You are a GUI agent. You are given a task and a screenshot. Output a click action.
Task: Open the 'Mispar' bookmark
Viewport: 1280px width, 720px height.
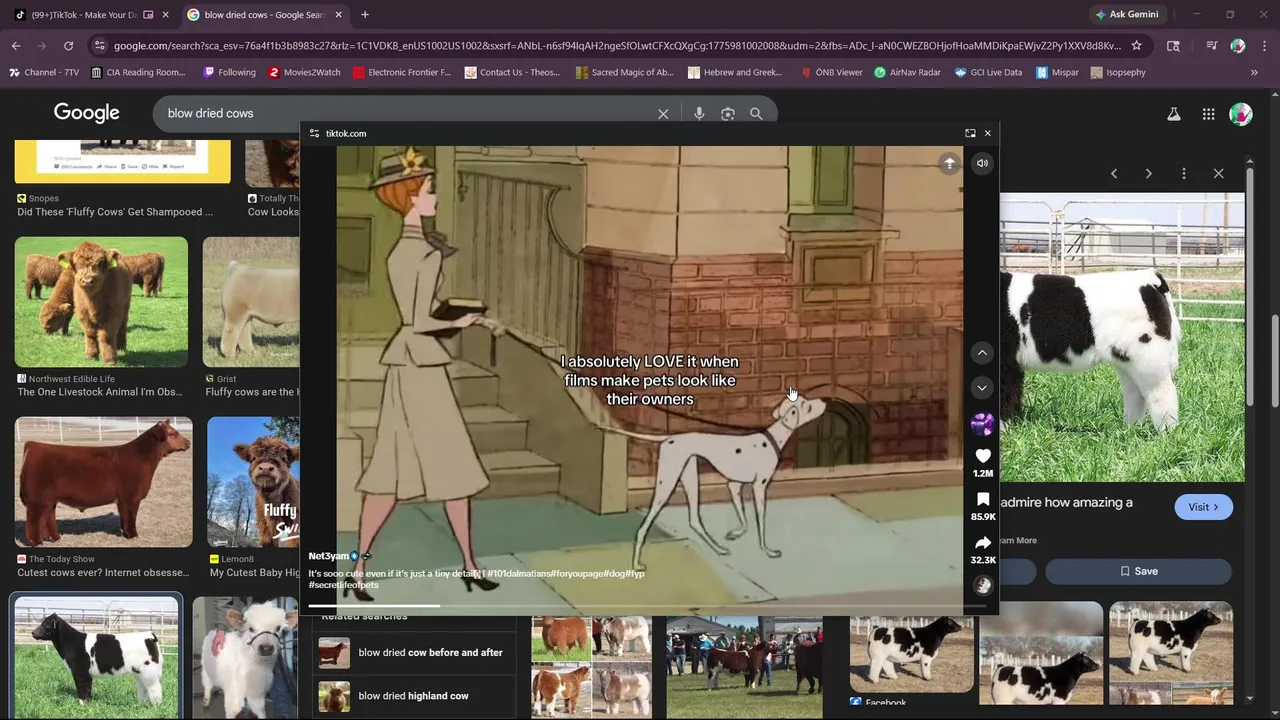(1057, 72)
